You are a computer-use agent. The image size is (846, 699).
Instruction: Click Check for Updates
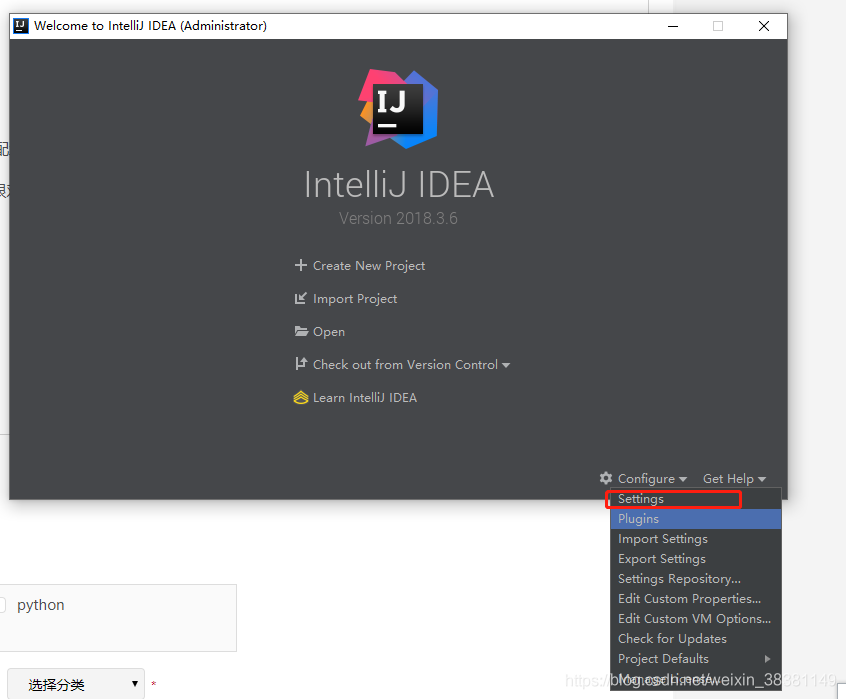point(671,638)
